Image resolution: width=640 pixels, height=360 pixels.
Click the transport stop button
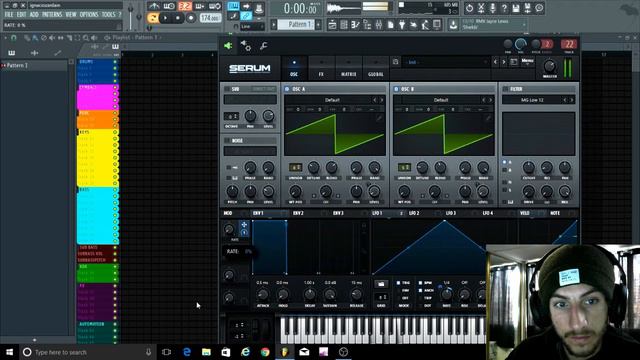click(178, 18)
